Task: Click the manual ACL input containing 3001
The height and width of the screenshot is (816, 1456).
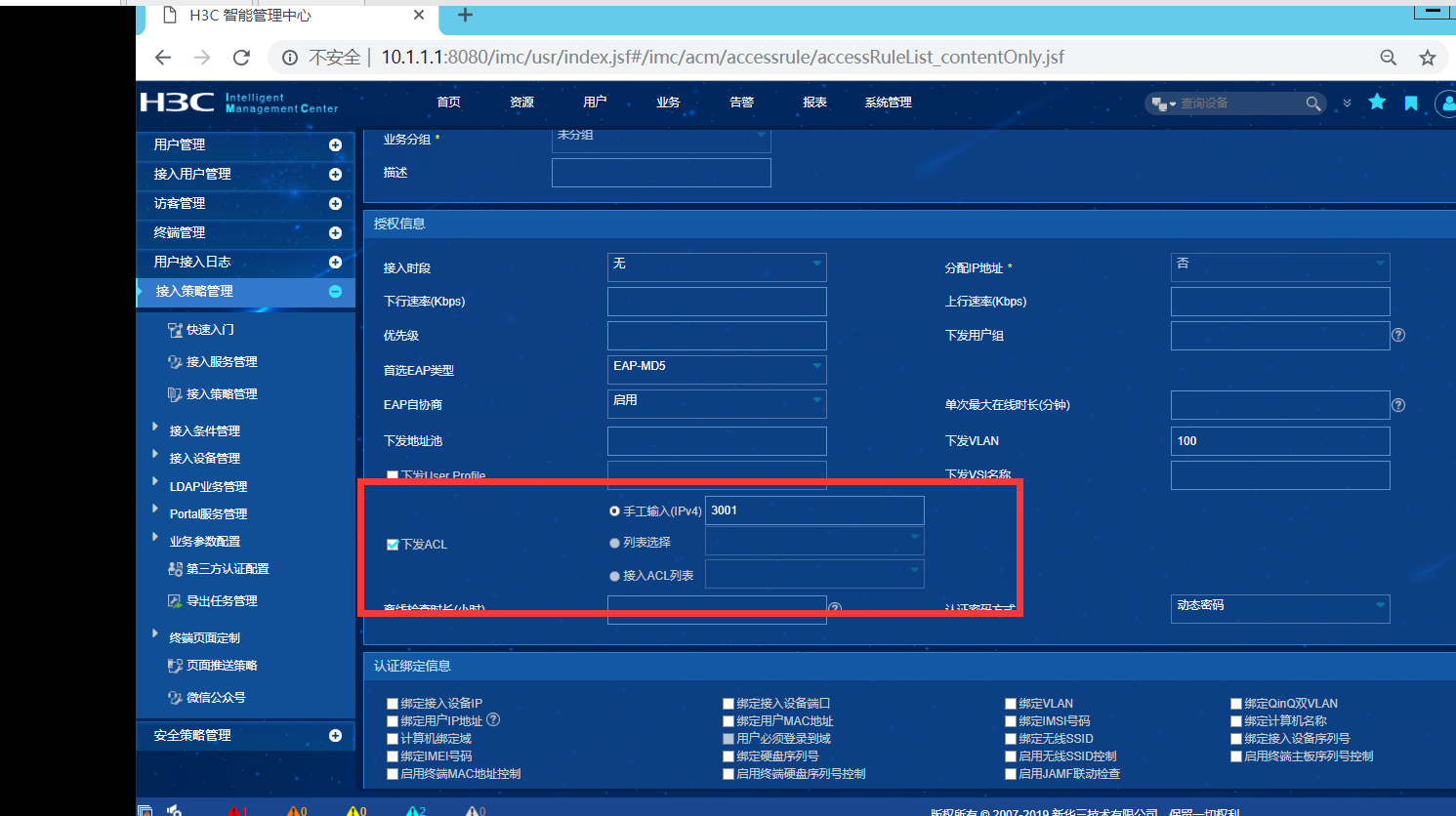Action: 814,510
